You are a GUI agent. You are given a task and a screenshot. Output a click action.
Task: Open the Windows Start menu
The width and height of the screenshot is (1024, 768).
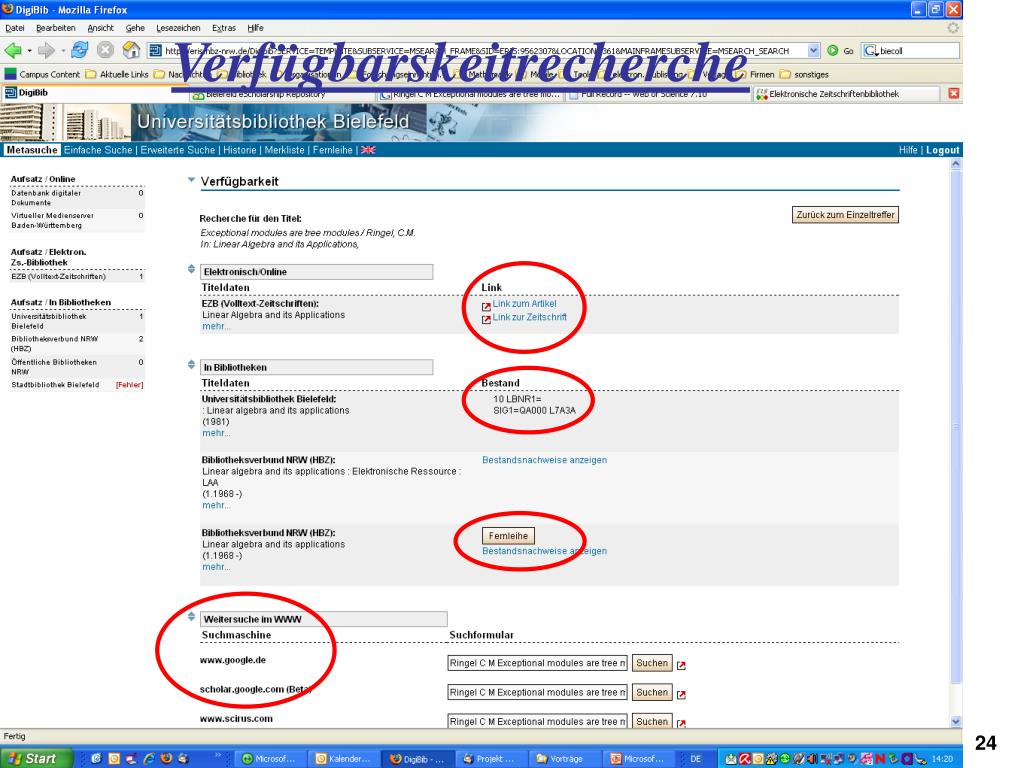(x=36, y=758)
